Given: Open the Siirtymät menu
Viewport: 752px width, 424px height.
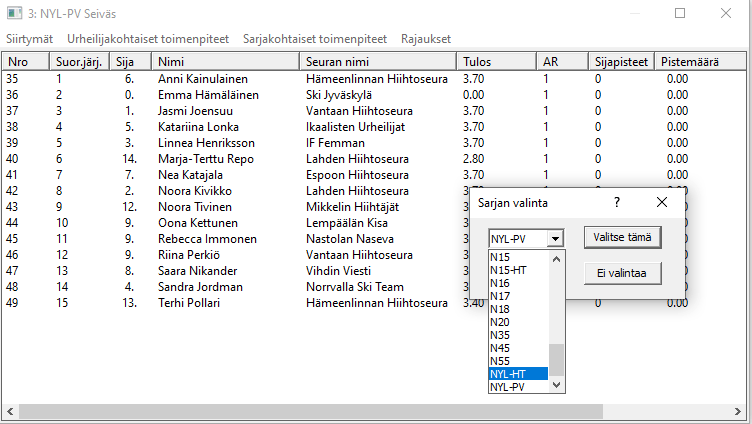Looking at the screenshot, I should pyautogui.click(x=30, y=39).
